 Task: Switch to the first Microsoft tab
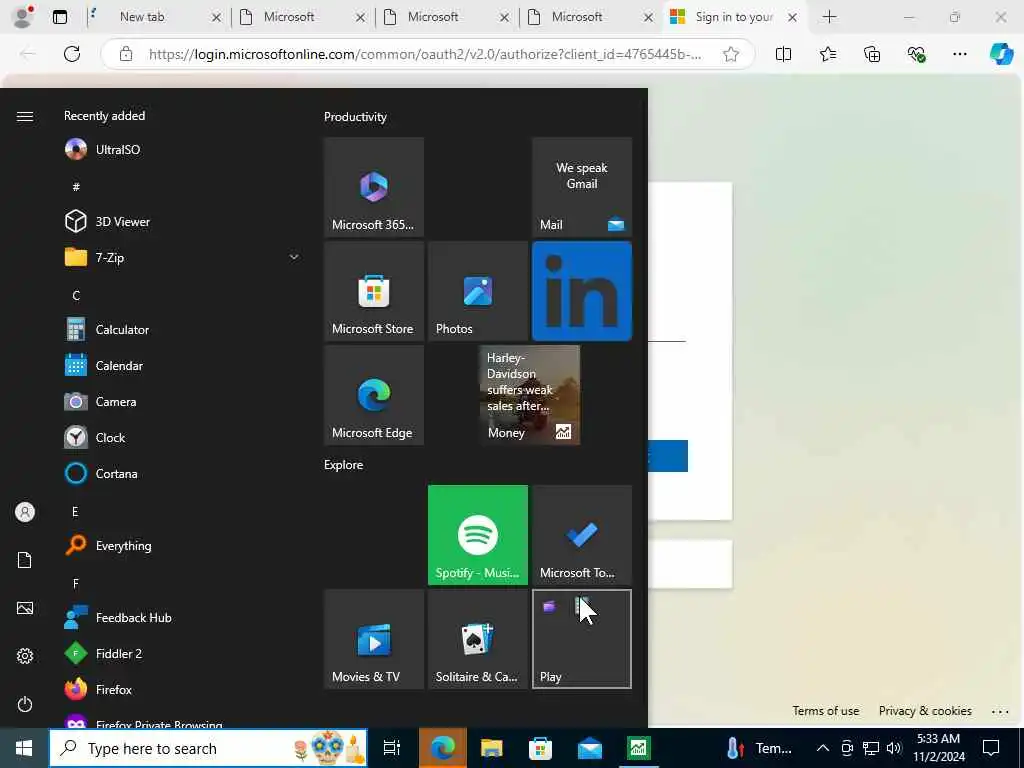coord(302,17)
